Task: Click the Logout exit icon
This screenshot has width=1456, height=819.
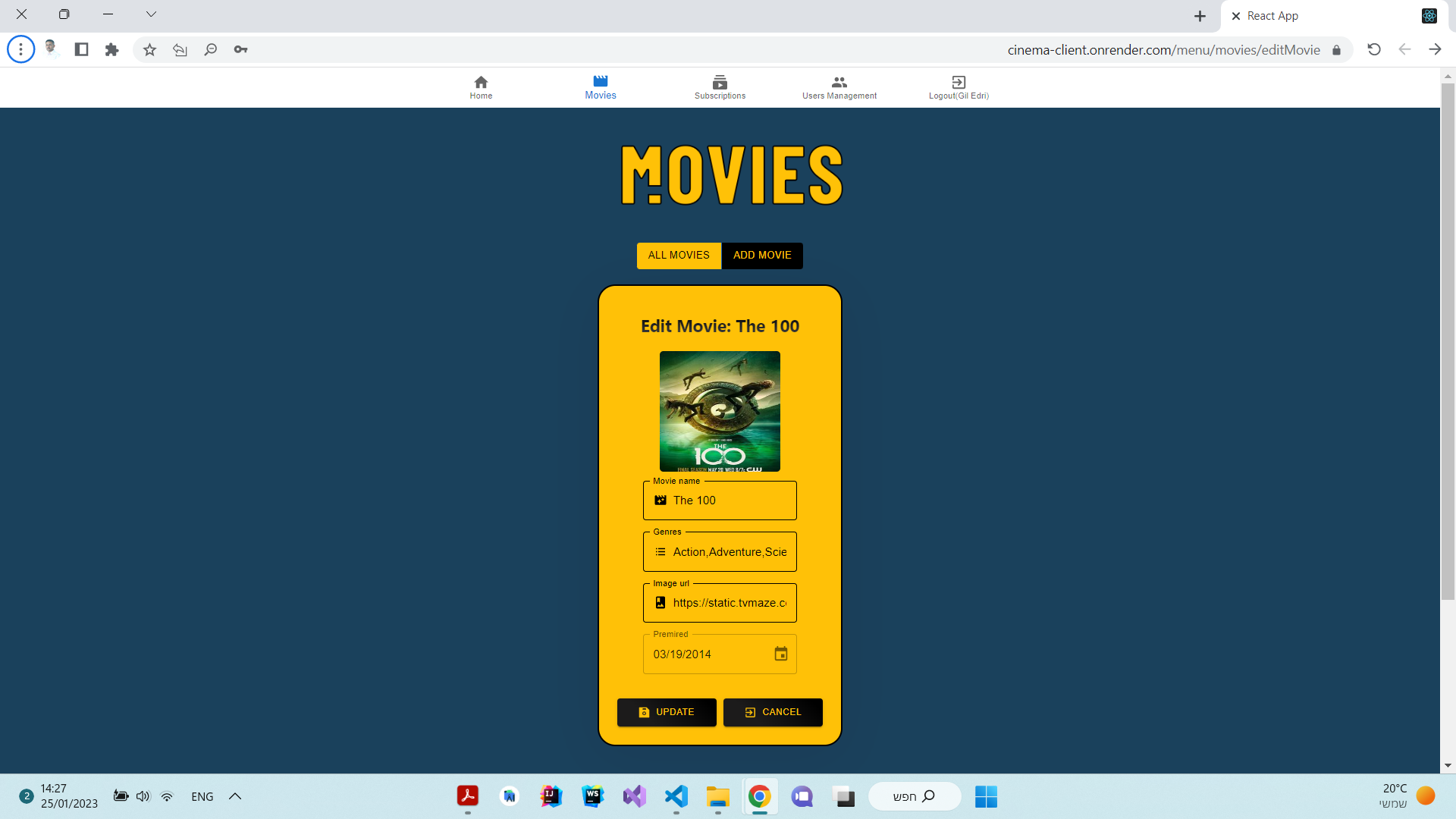Action: 959,82
